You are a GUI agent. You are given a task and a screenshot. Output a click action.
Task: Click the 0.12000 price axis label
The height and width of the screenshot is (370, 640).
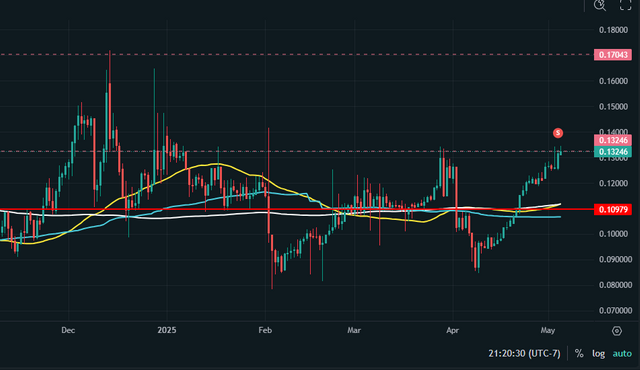coord(613,183)
